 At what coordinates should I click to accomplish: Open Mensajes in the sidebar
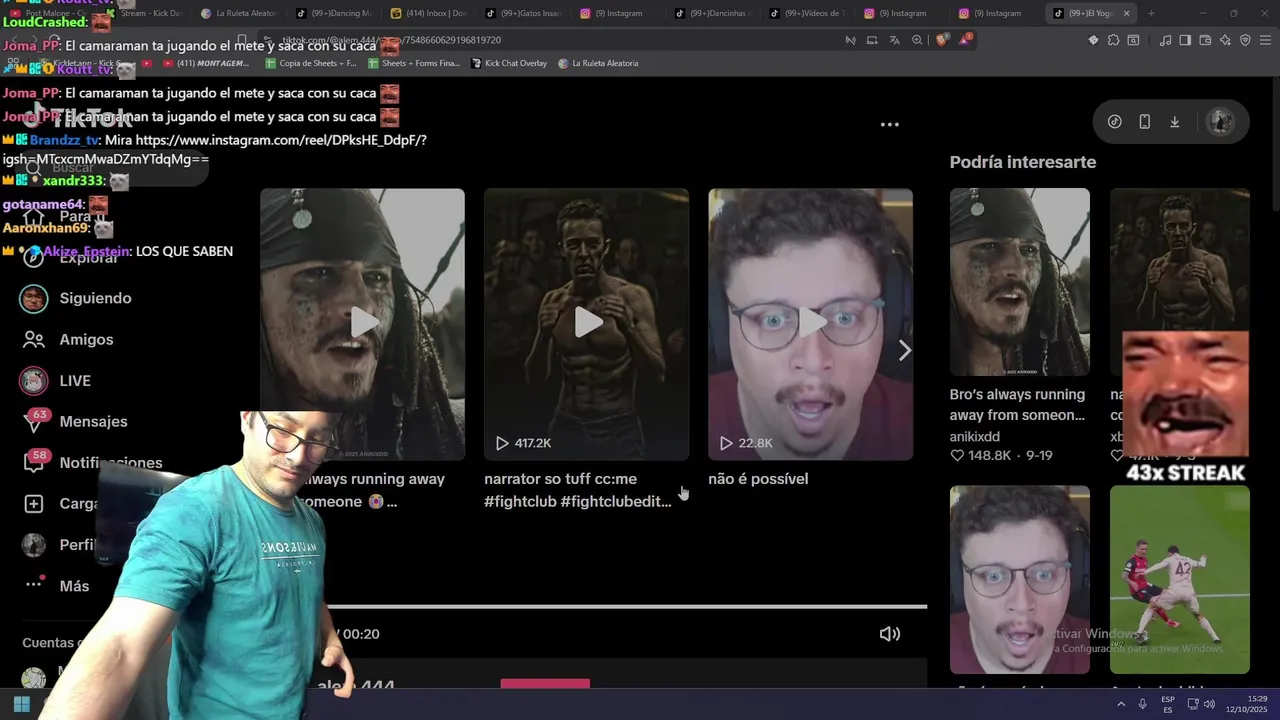pyautogui.click(x=93, y=422)
